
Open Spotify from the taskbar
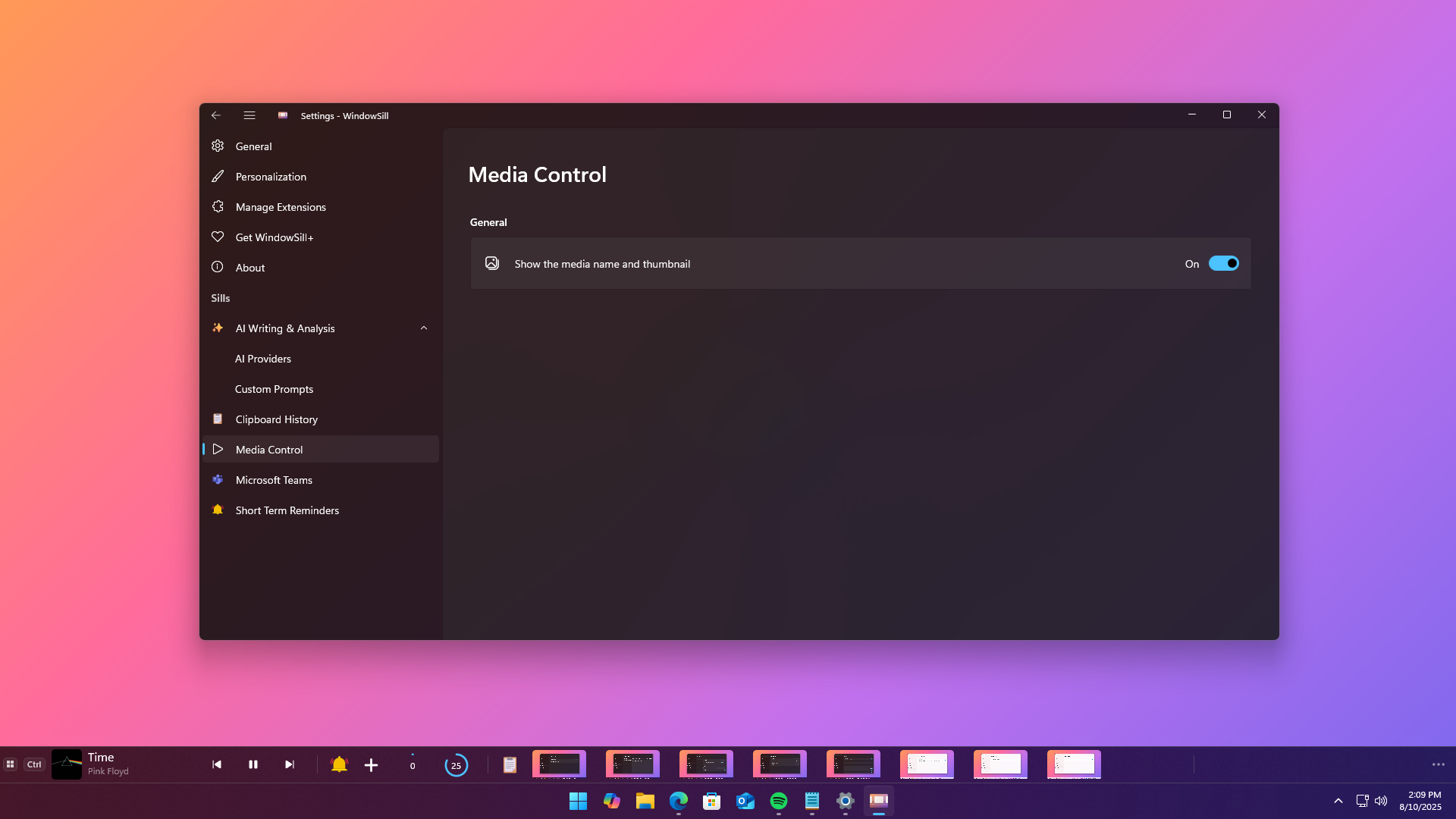coord(778,801)
